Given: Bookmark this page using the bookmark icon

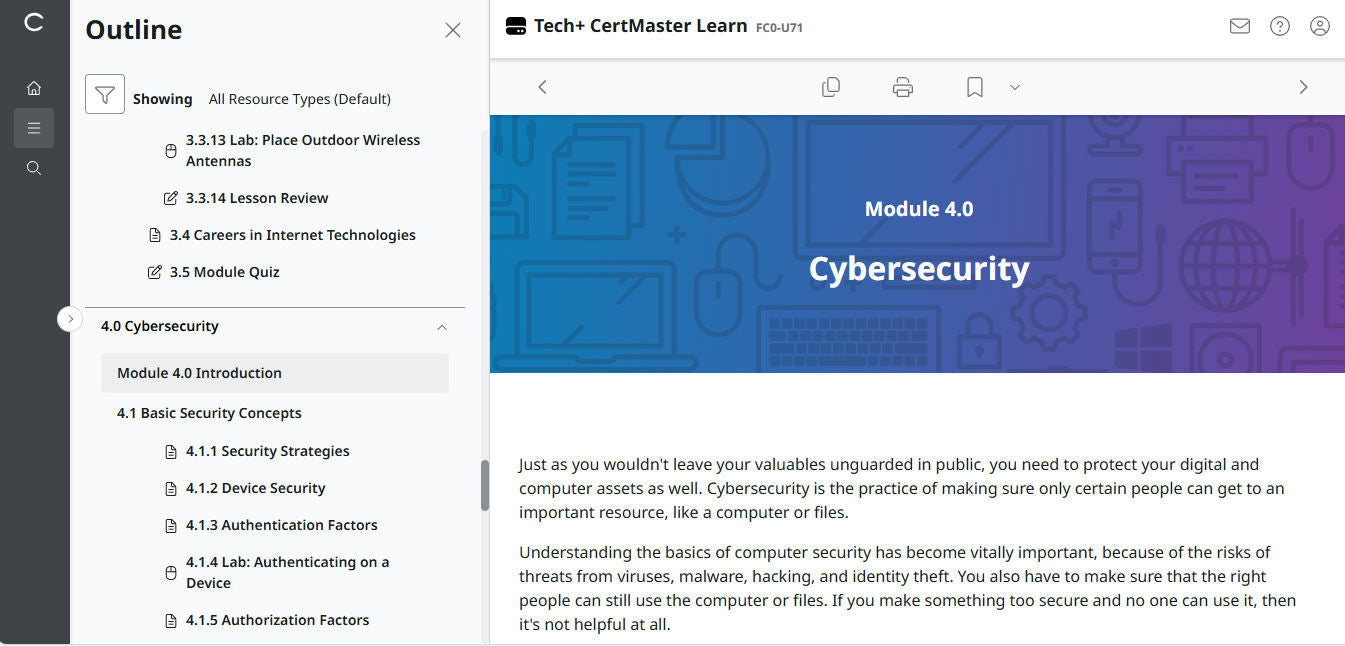Looking at the screenshot, I should pos(973,87).
